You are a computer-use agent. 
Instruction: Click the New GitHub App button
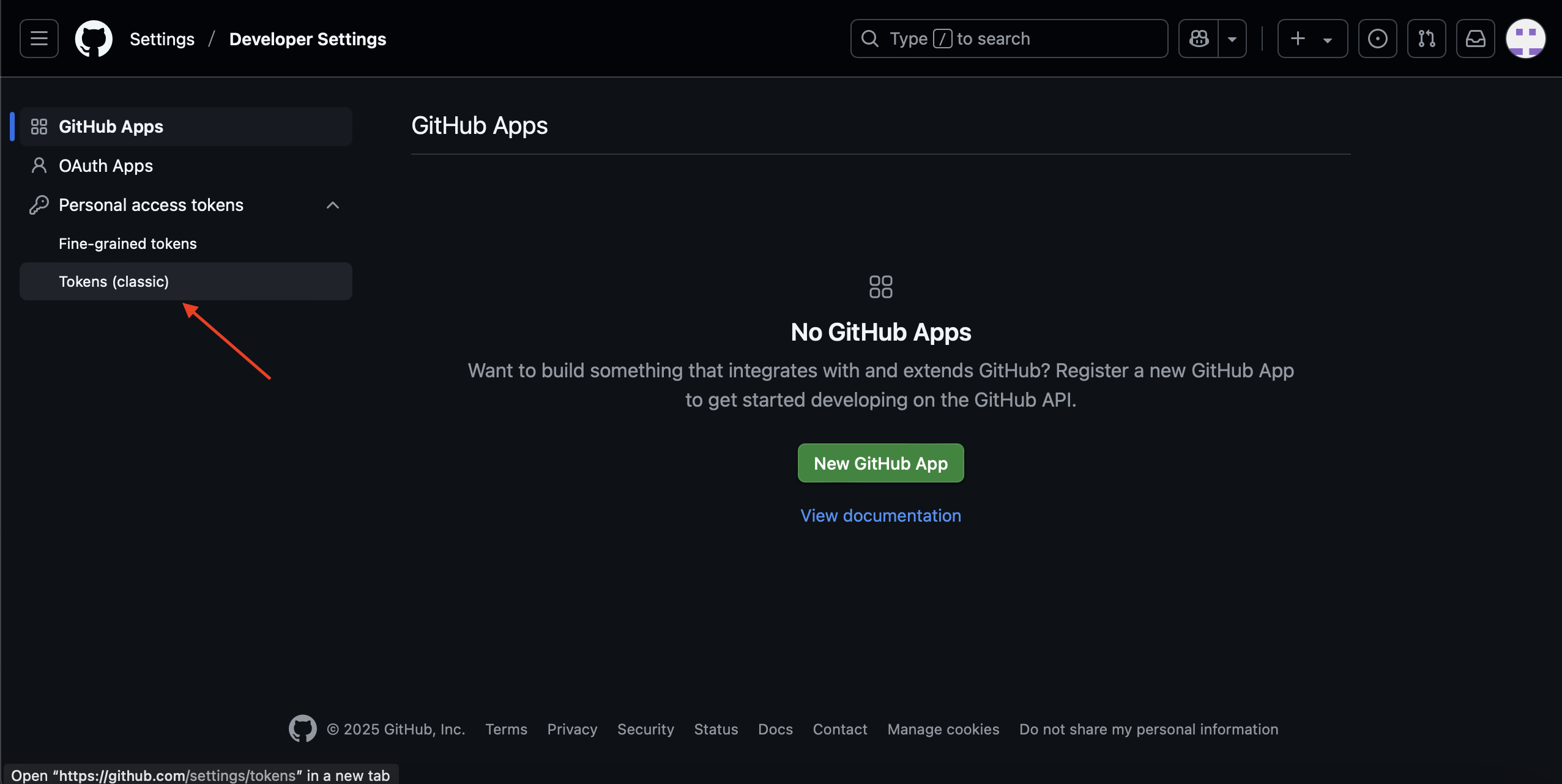(x=880, y=463)
